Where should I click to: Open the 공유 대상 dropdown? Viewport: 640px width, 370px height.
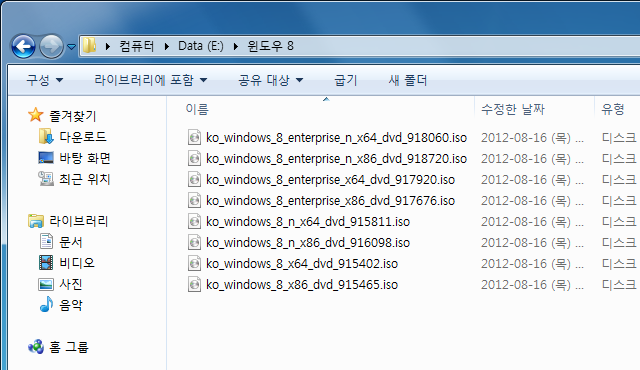pos(271,80)
